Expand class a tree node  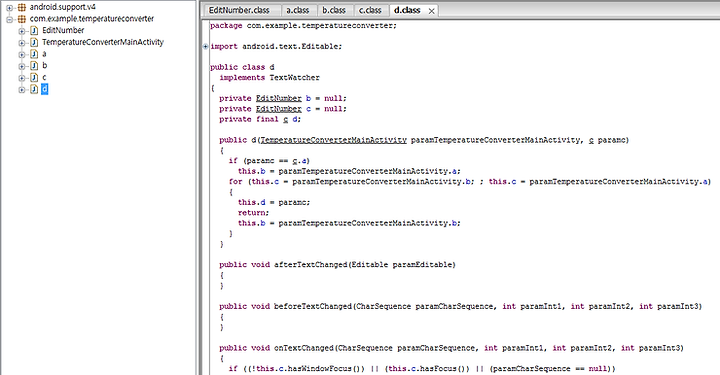22,55
